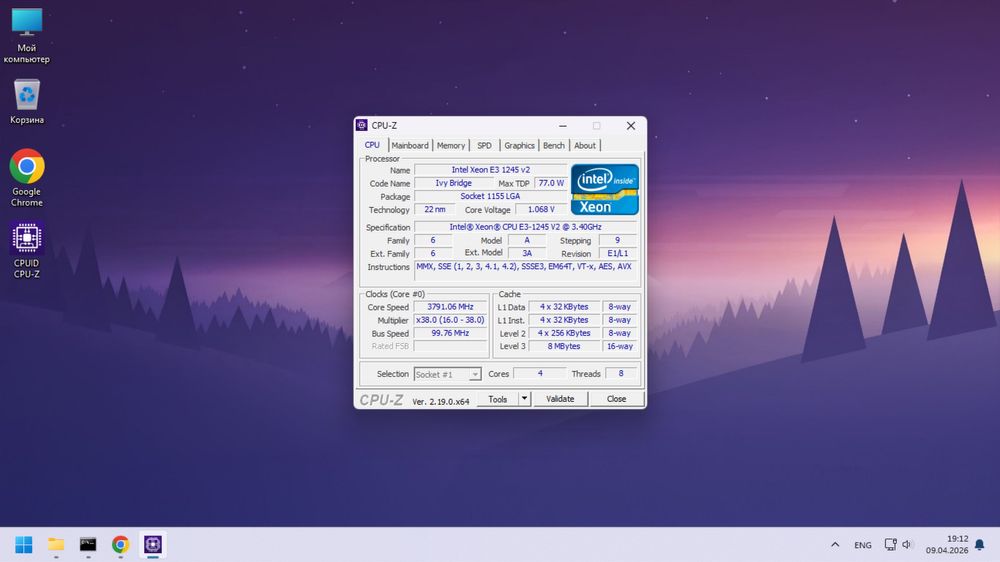The image size is (1000, 562).
Task: Open the notifications bell icon
Action: click(980, 544)
